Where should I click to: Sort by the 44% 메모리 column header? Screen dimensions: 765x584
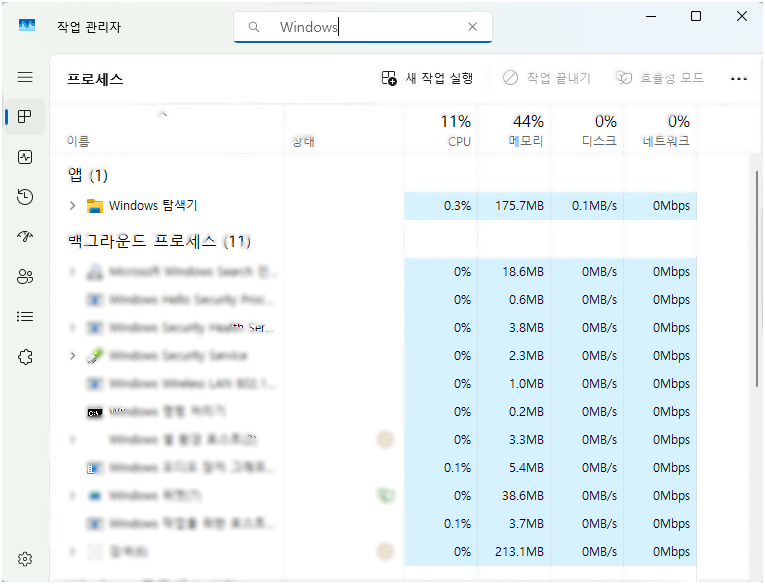[x=514, y=130]
